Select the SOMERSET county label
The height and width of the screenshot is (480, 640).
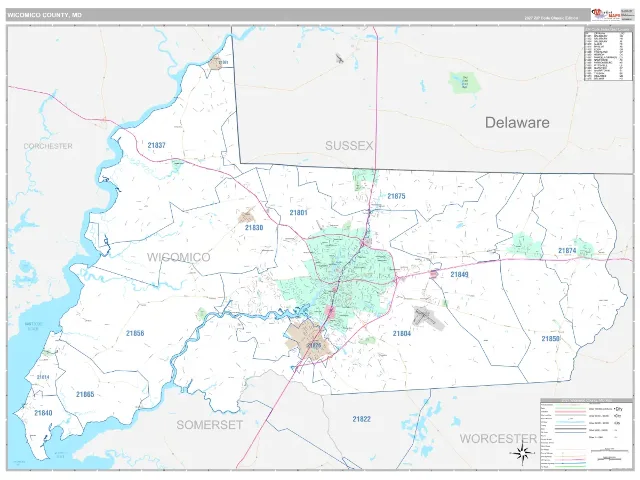(x=209, y=425)
